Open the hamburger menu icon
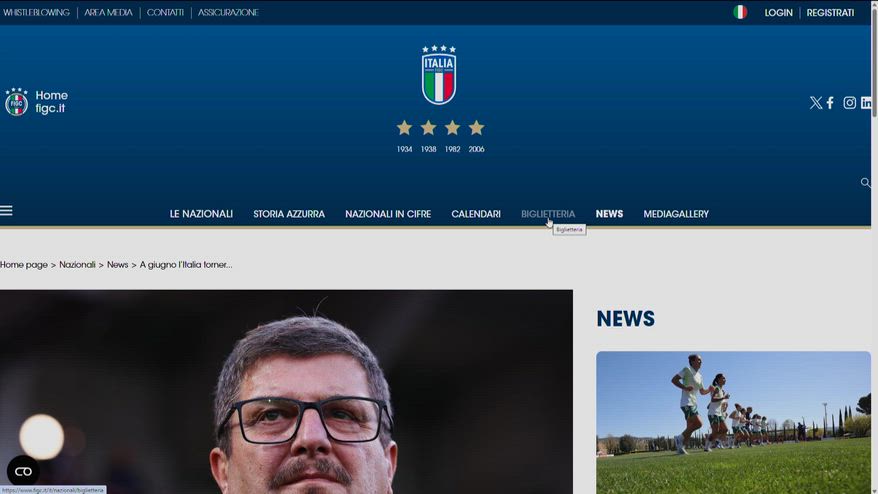 tap(6, 211)
